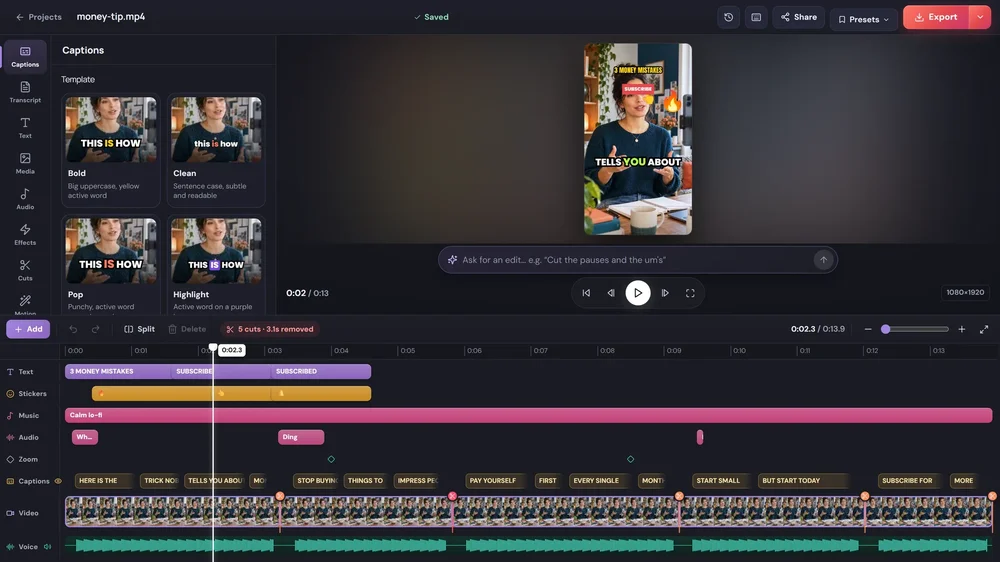Open the Audio sidebar panel
This screenshot has width=1000, height=562.
[x=25, y=199]
